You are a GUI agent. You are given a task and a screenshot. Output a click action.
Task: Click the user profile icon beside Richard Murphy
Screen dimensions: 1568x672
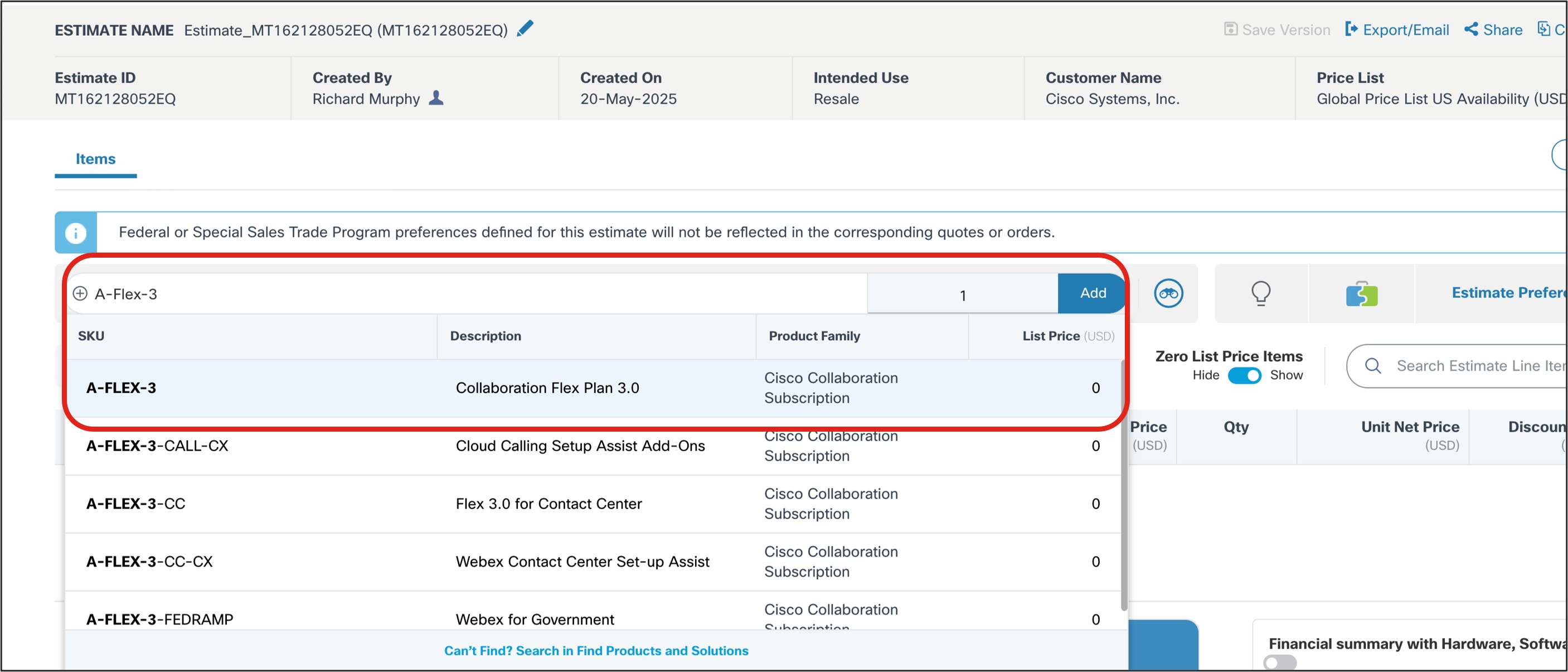pos(436,98)
